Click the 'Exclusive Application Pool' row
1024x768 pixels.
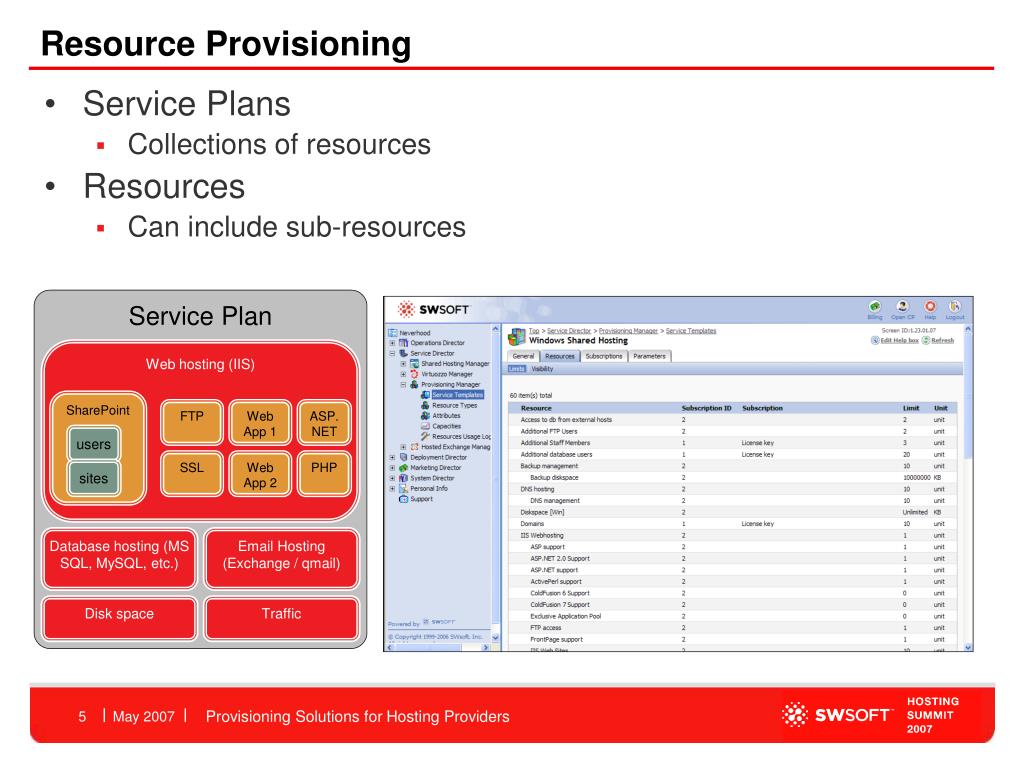coord(733,616)
